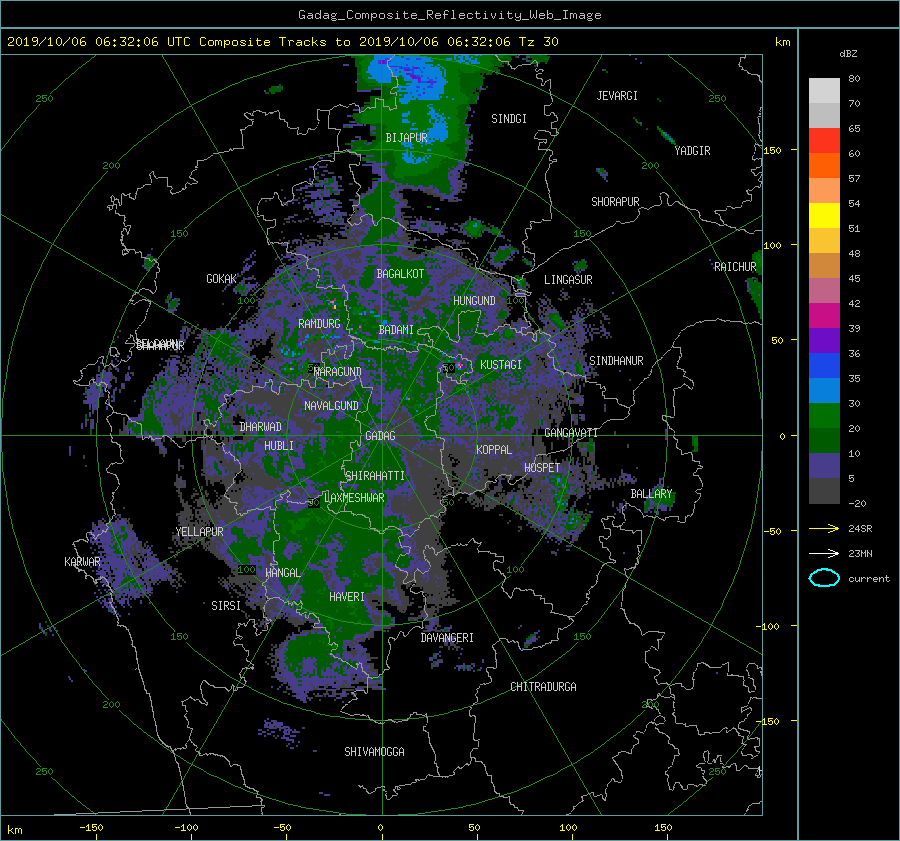Image resolution: width=900 pixels, height=841 pixels.
Task: Click the 'KUSTAGI' city label
Action: [501, 365]
